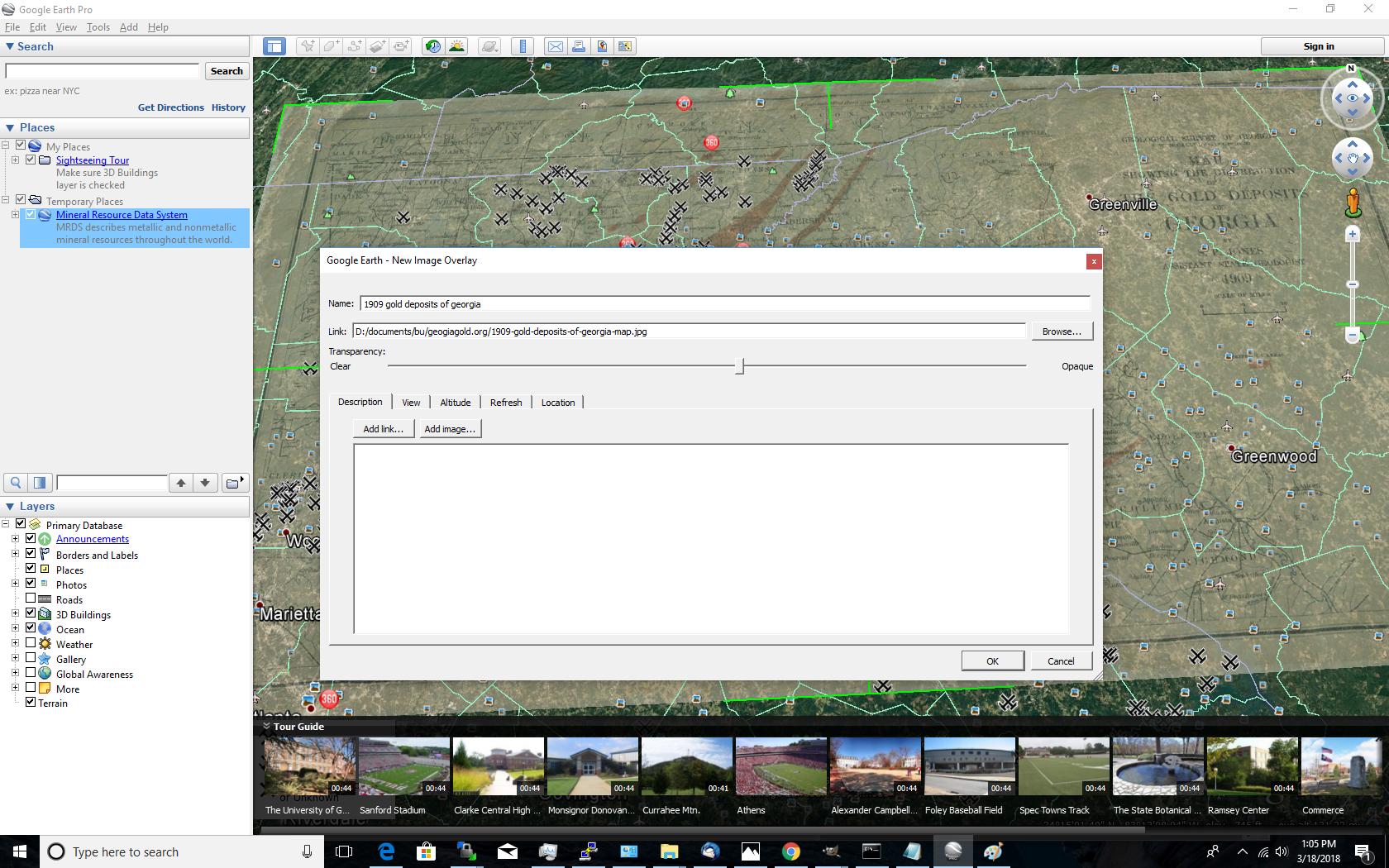Click the transparency slider handle

[x=740, y=366]
